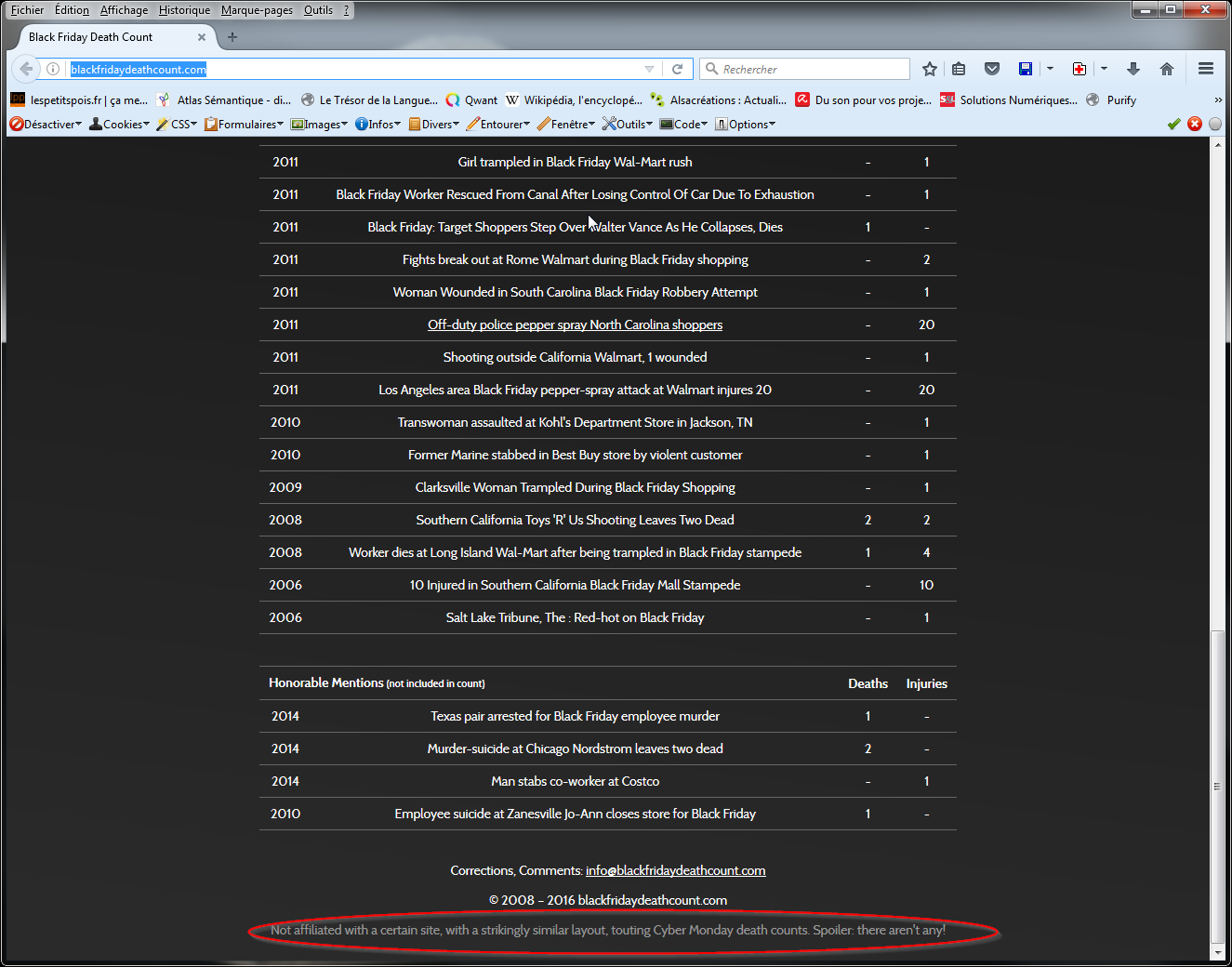Expand the CSS developer toolbar menu
This screenshot has height=967, width=1232.
[177, 124]
